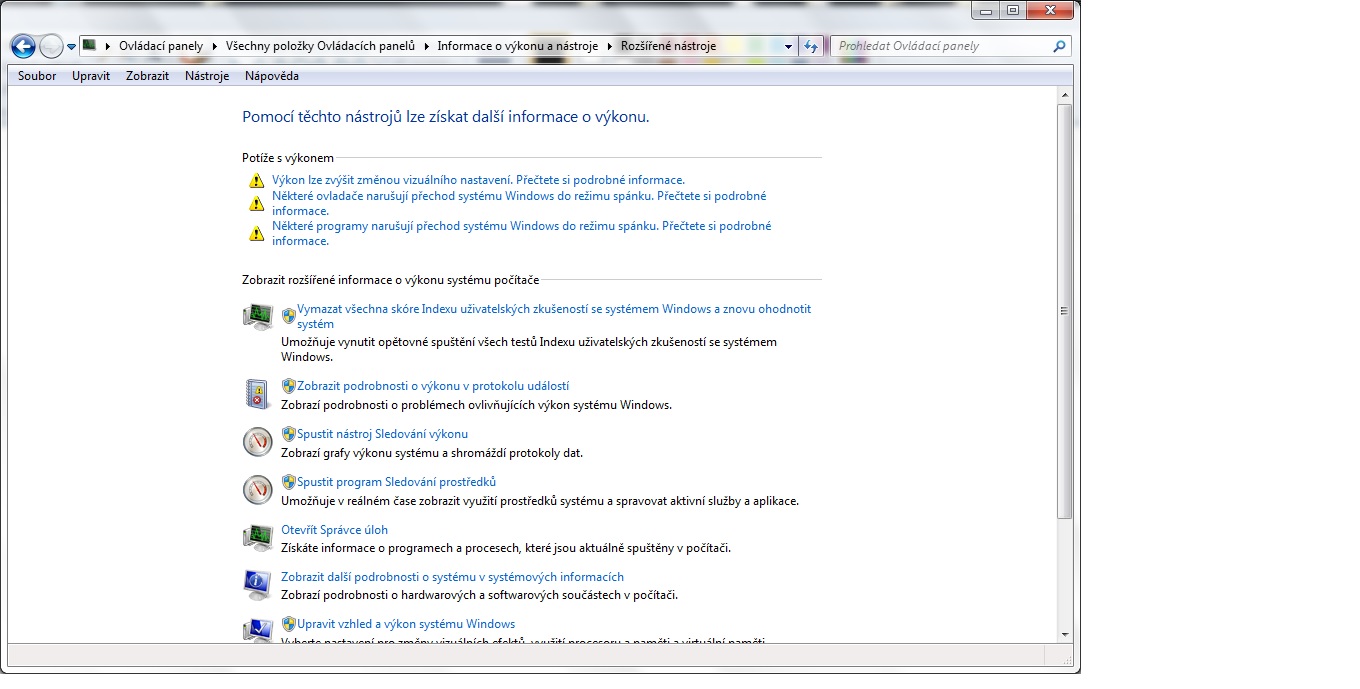Click the System Information monitor icon
Viewport: 1360px width, 689px height.
click(x=258, y=585)
